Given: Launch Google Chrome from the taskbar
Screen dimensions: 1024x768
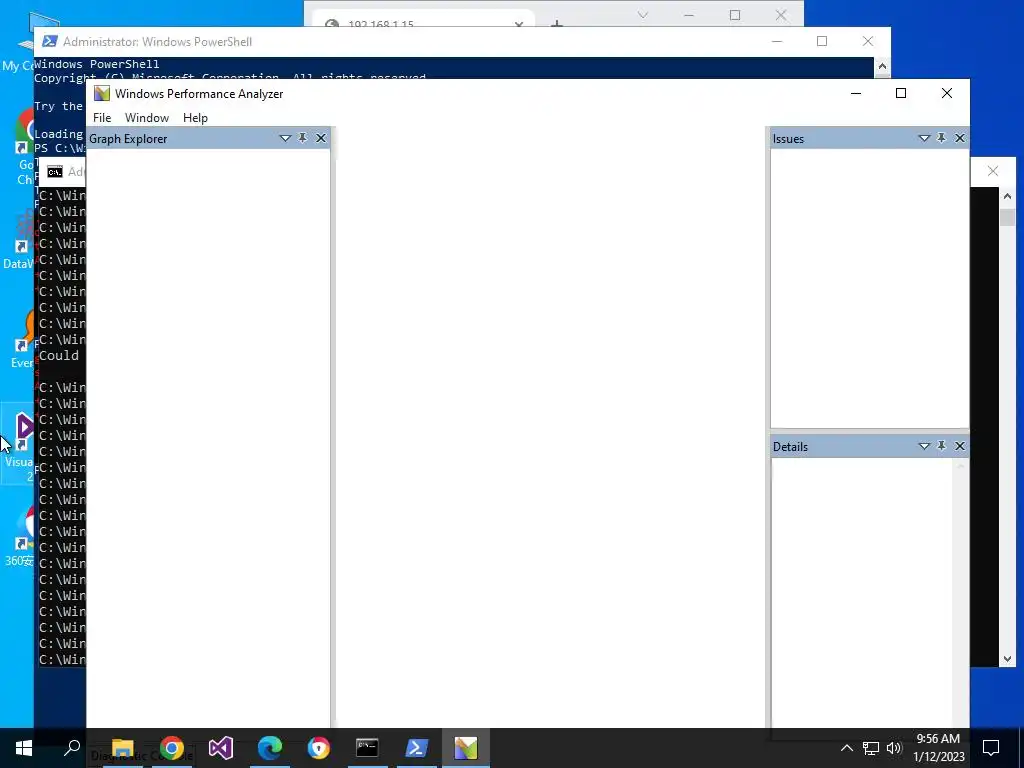Looking at the screenshot, I should coord(171,748).
